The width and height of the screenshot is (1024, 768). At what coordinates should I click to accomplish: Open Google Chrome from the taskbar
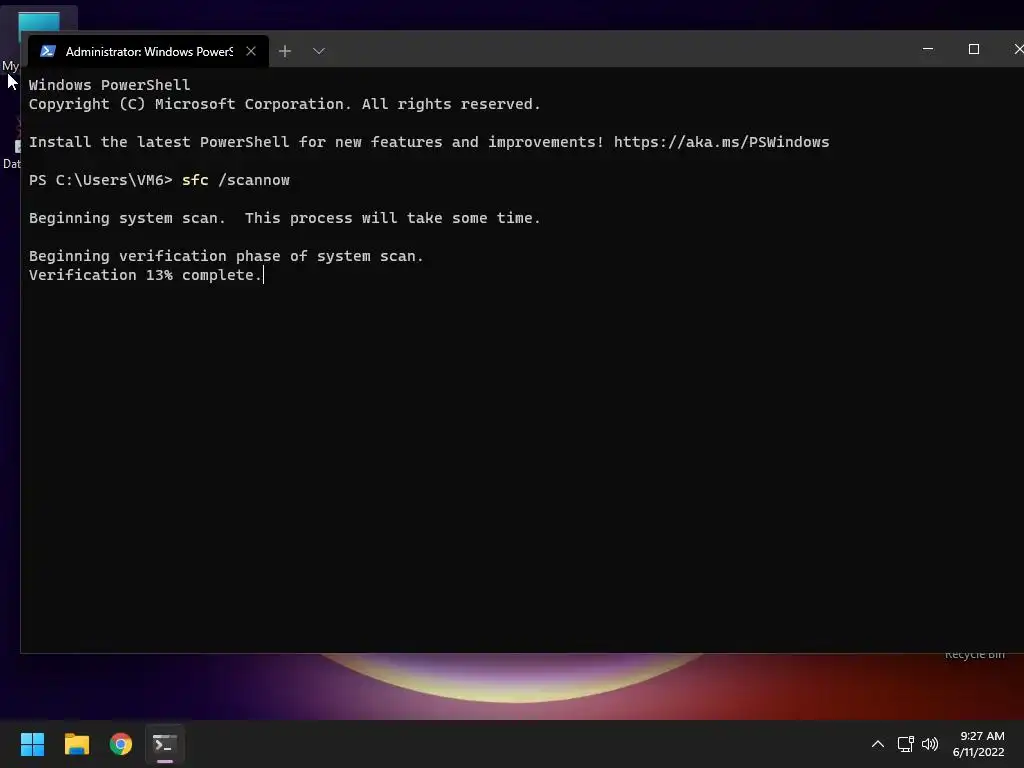coord(121,744)
